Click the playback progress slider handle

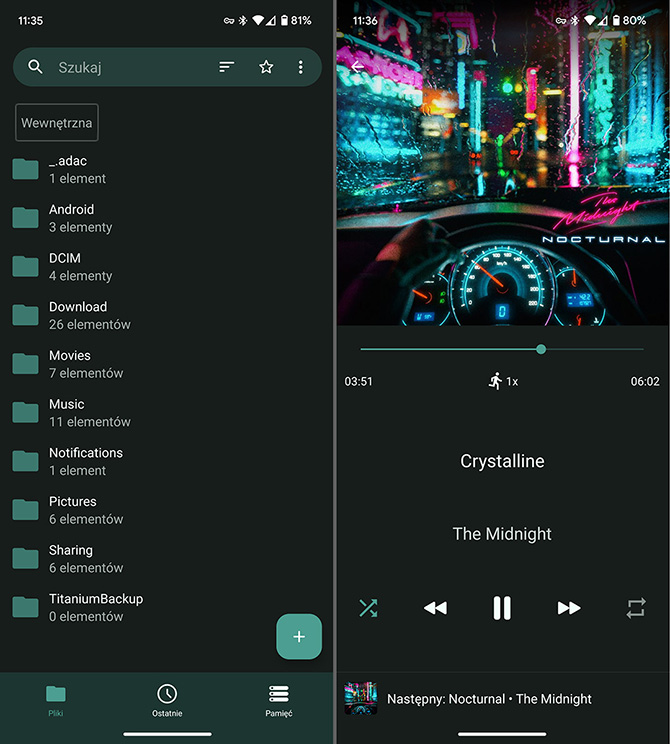point(541,349)
